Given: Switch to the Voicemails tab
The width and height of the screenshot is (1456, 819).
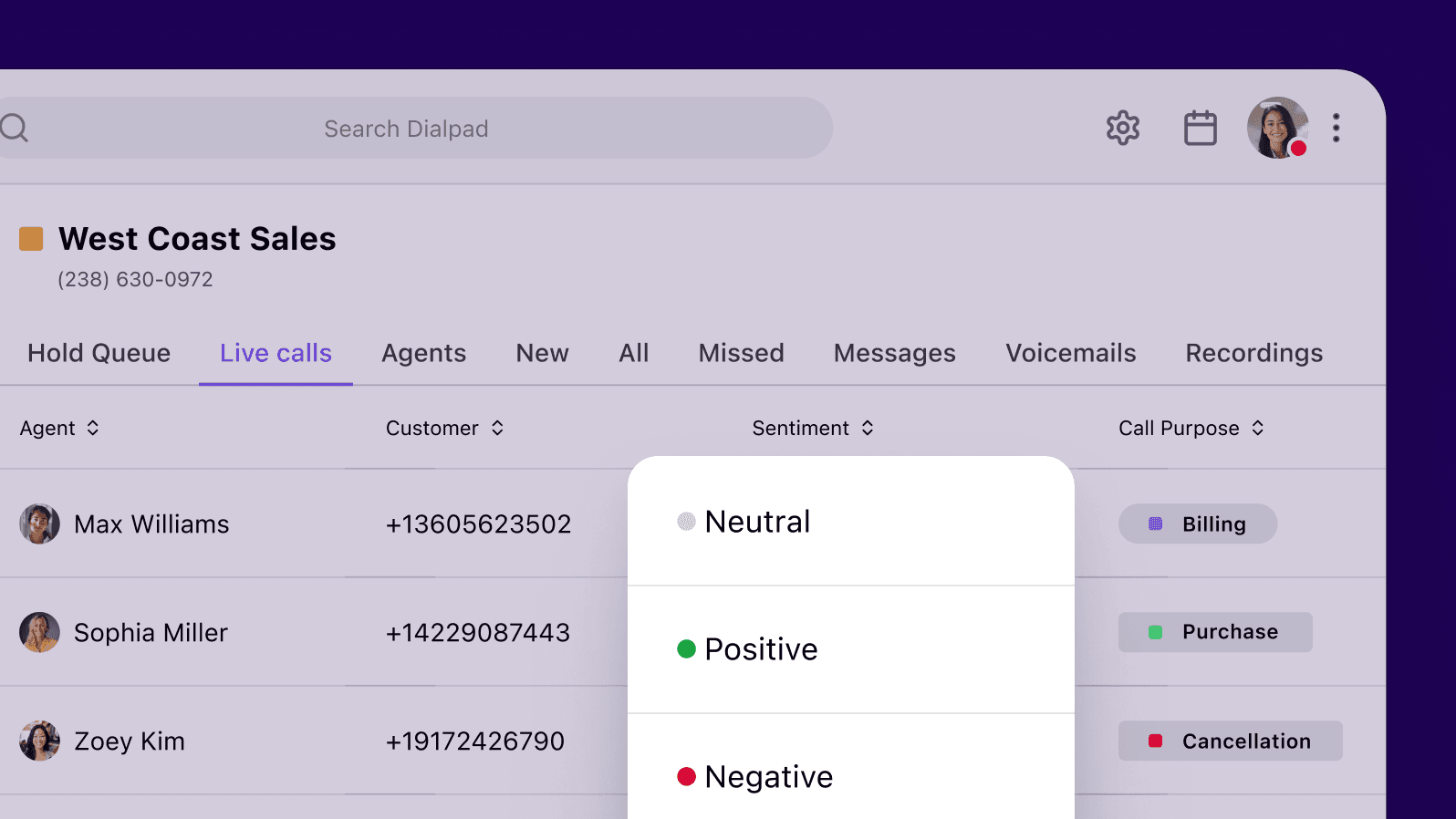Looking at the screenshot, I should coord(1071,353).
